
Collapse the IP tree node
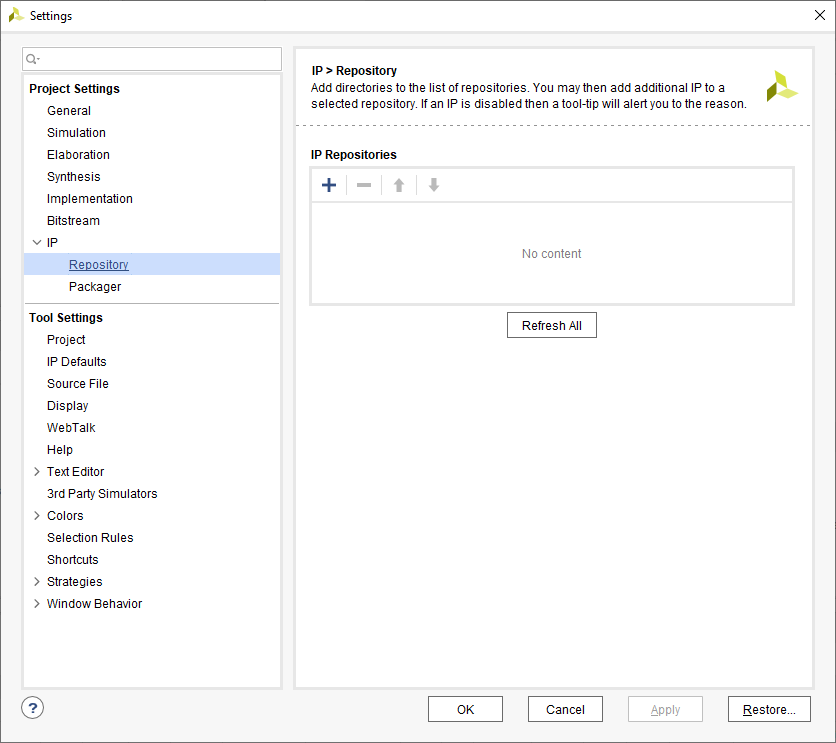pyautogui.click(x=37, y=243)
